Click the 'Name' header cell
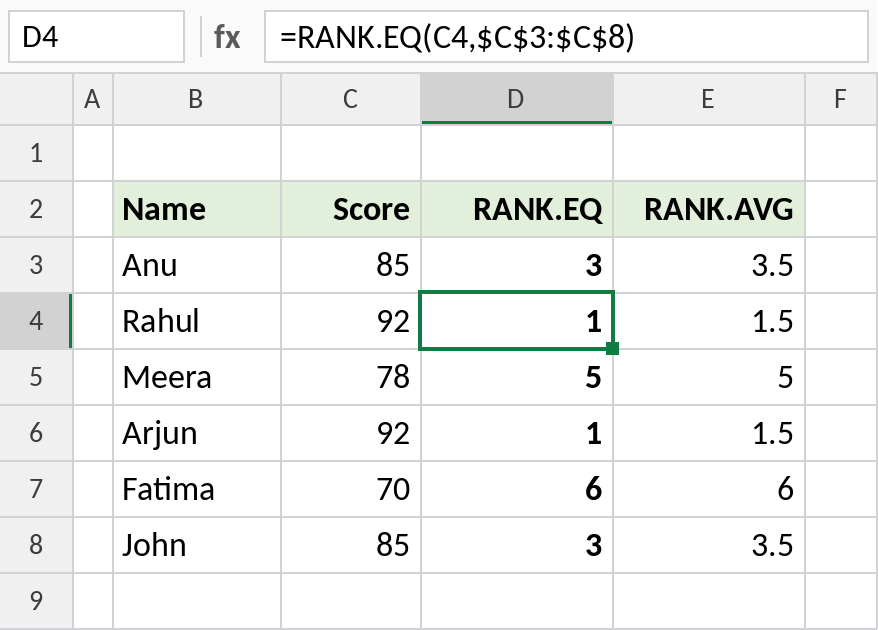The image size is (878, 630). pyautogui.click(x=197, y=209)
